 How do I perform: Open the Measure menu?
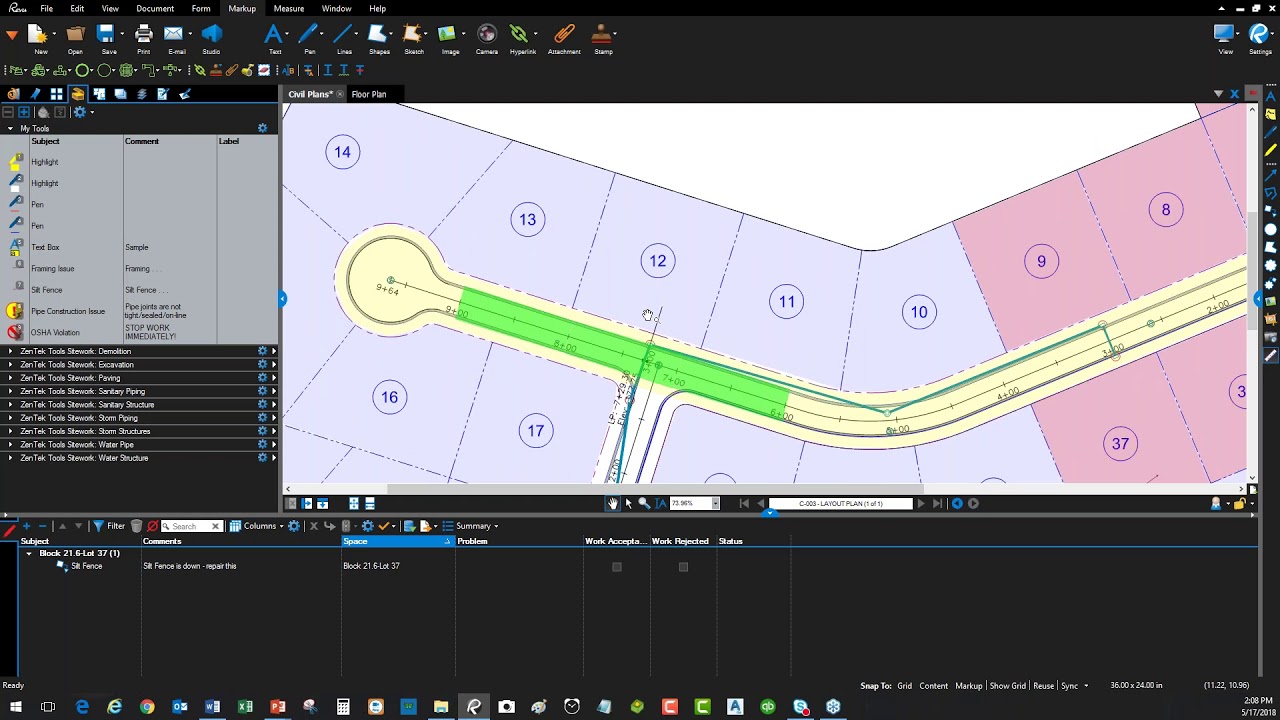coord(288,8)
